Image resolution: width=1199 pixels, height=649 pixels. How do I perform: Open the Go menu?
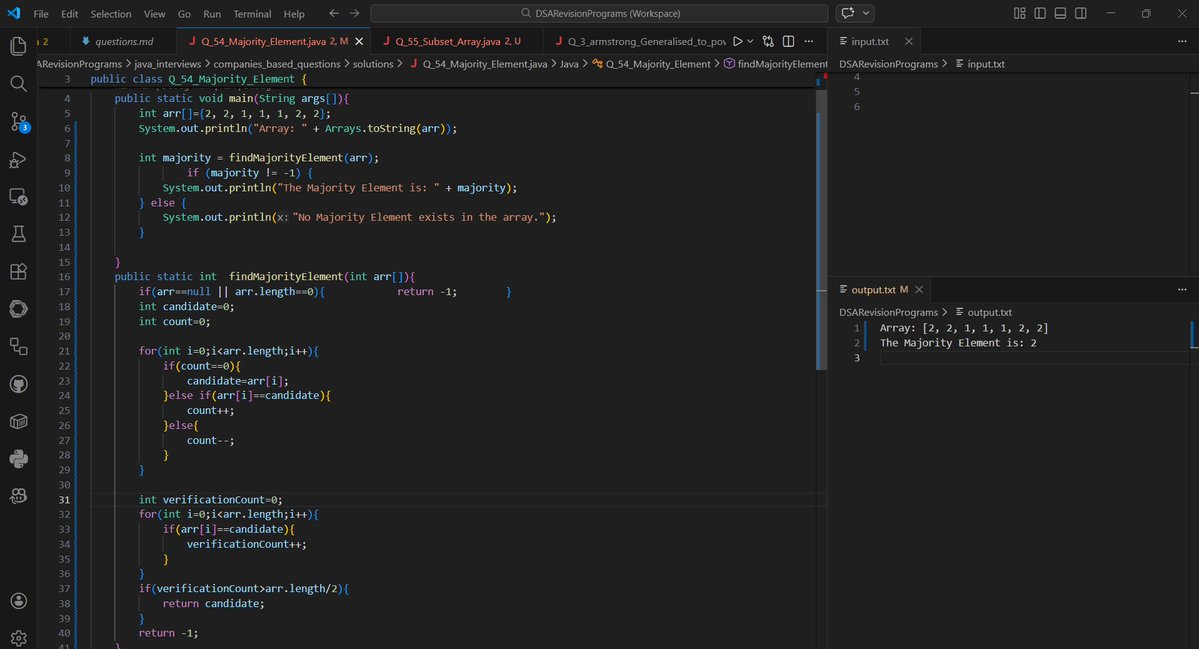click(x=184, y=14)
